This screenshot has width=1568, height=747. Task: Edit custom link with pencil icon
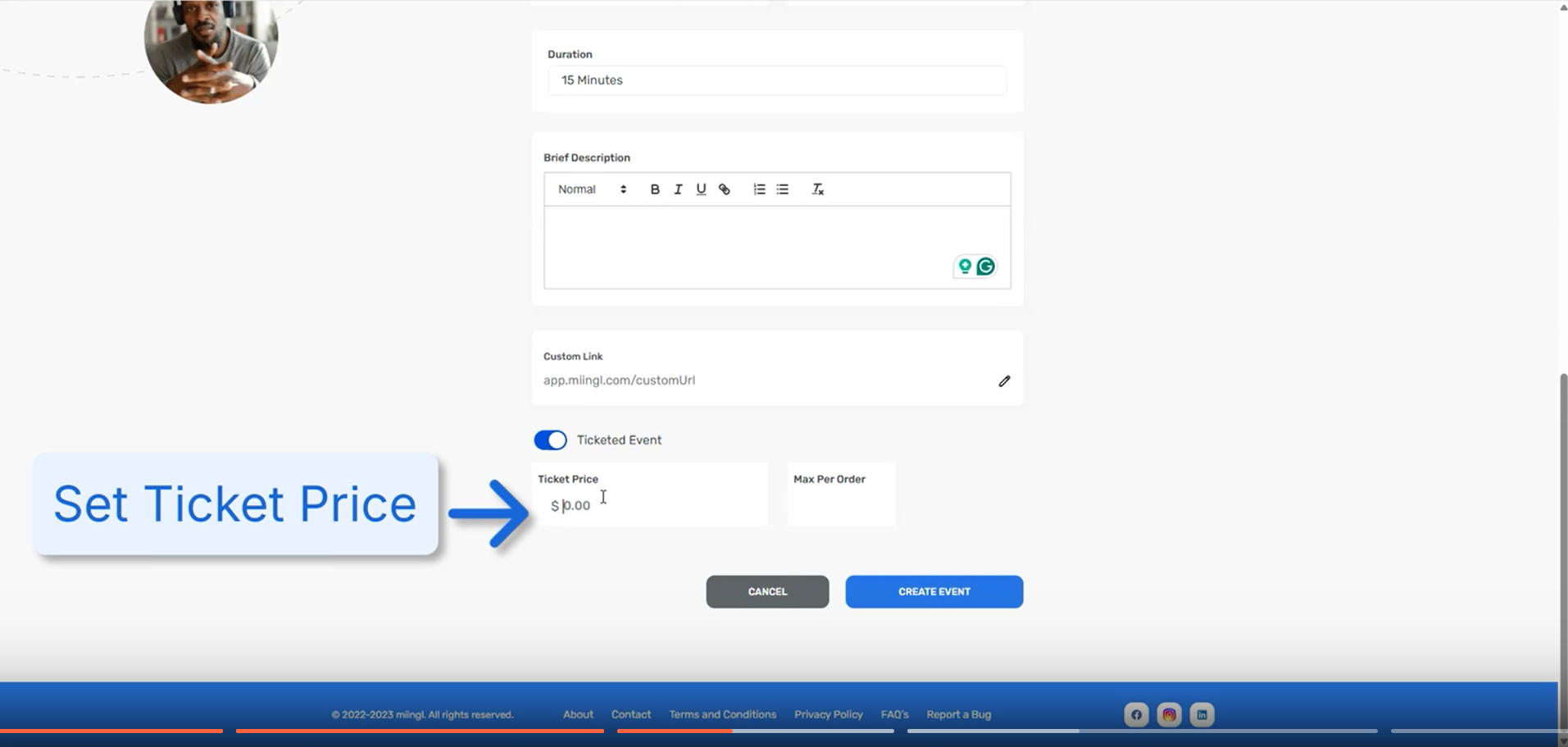[x=1004, y=381]
